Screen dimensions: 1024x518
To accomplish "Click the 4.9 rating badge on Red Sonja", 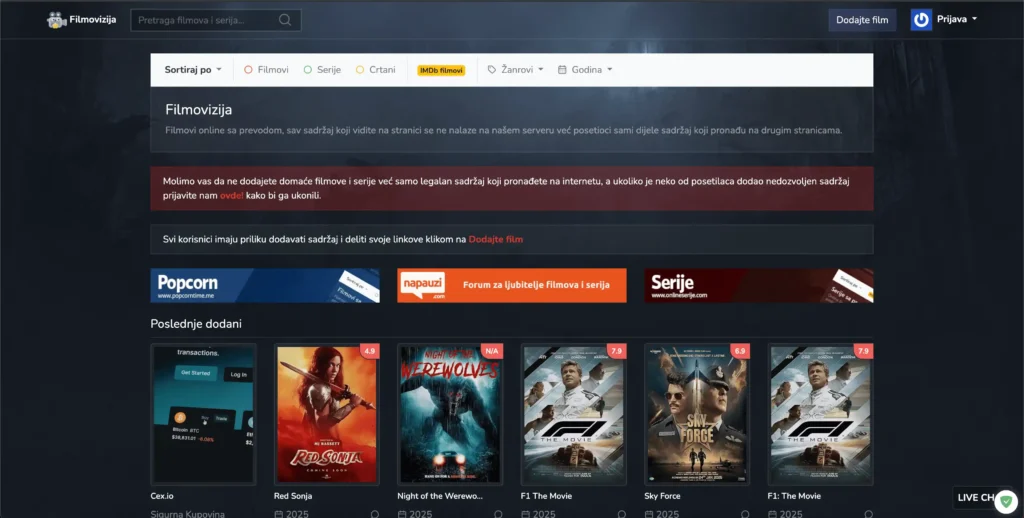I will (x=370, y=351).
